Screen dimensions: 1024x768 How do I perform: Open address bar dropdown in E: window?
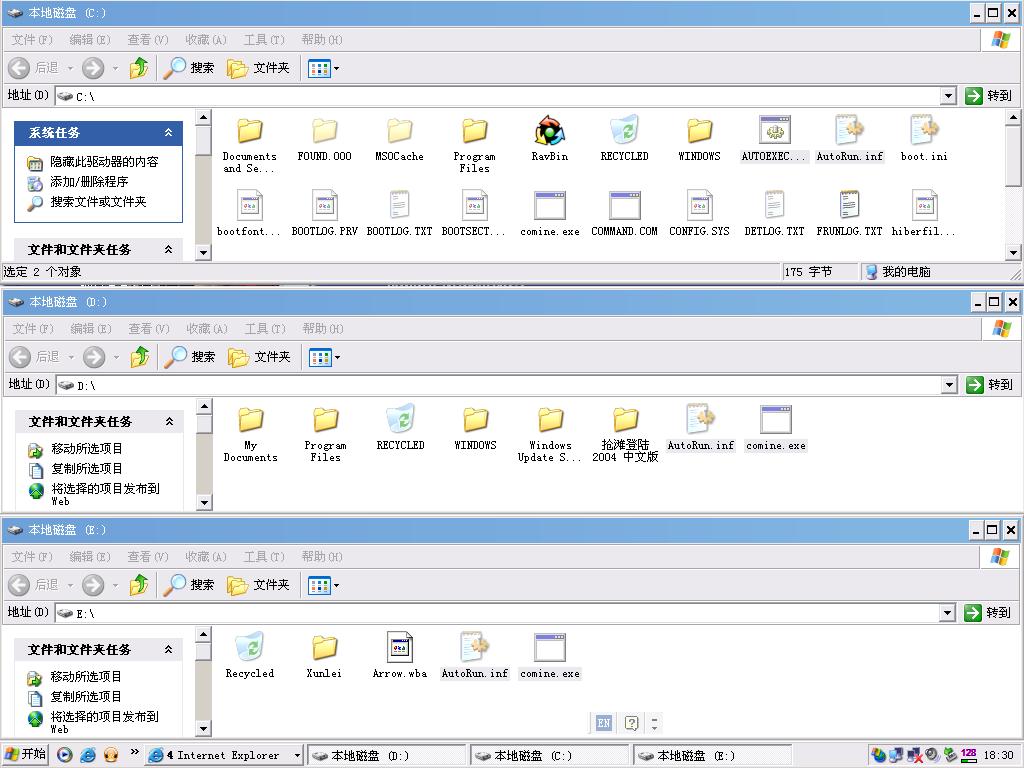pyautogui.click(x=948, y=613)
